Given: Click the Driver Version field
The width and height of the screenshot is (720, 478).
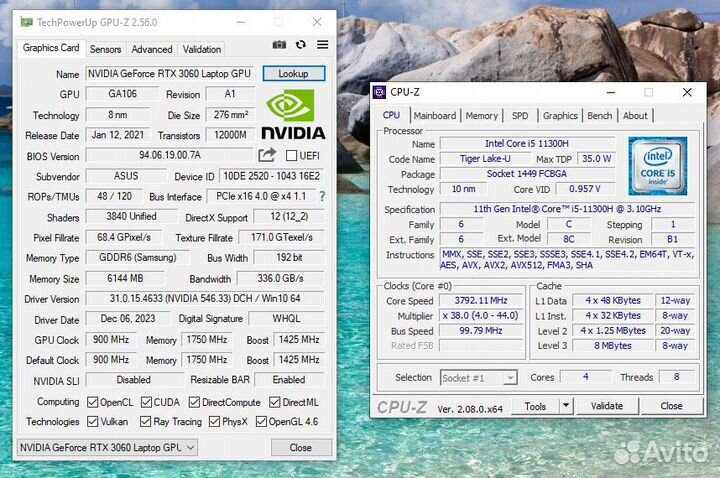Looking at the screenshot, I should coord(205,298).
